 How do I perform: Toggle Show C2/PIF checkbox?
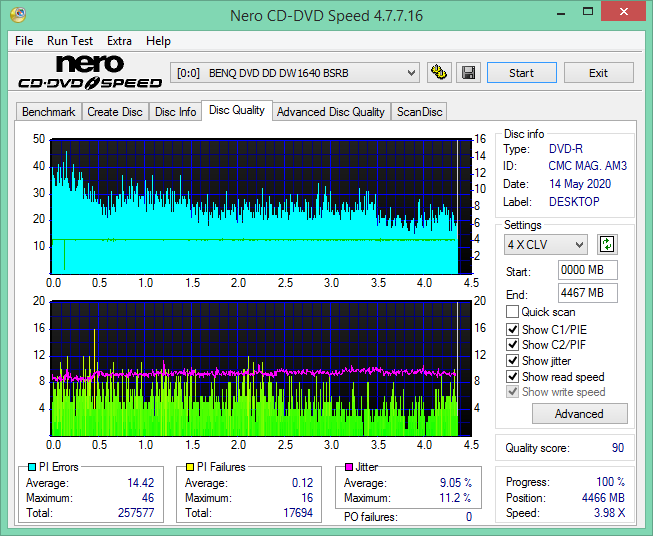pos(512,345)
